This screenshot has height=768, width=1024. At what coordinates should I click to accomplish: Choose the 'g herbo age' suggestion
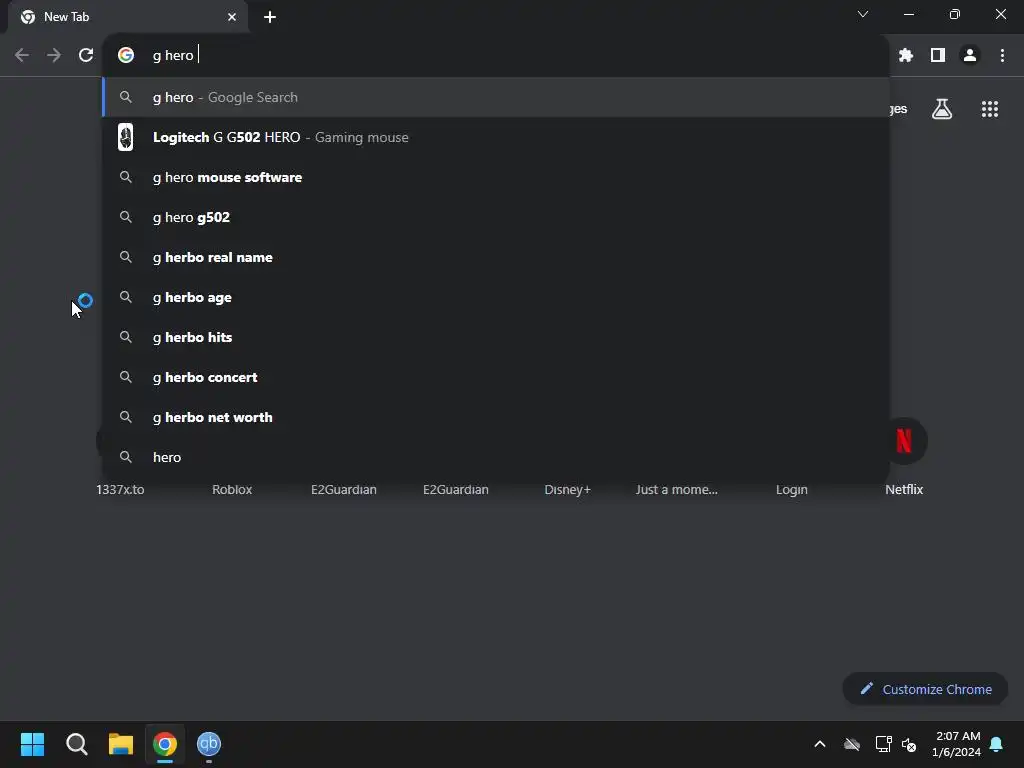click(496, 297)
